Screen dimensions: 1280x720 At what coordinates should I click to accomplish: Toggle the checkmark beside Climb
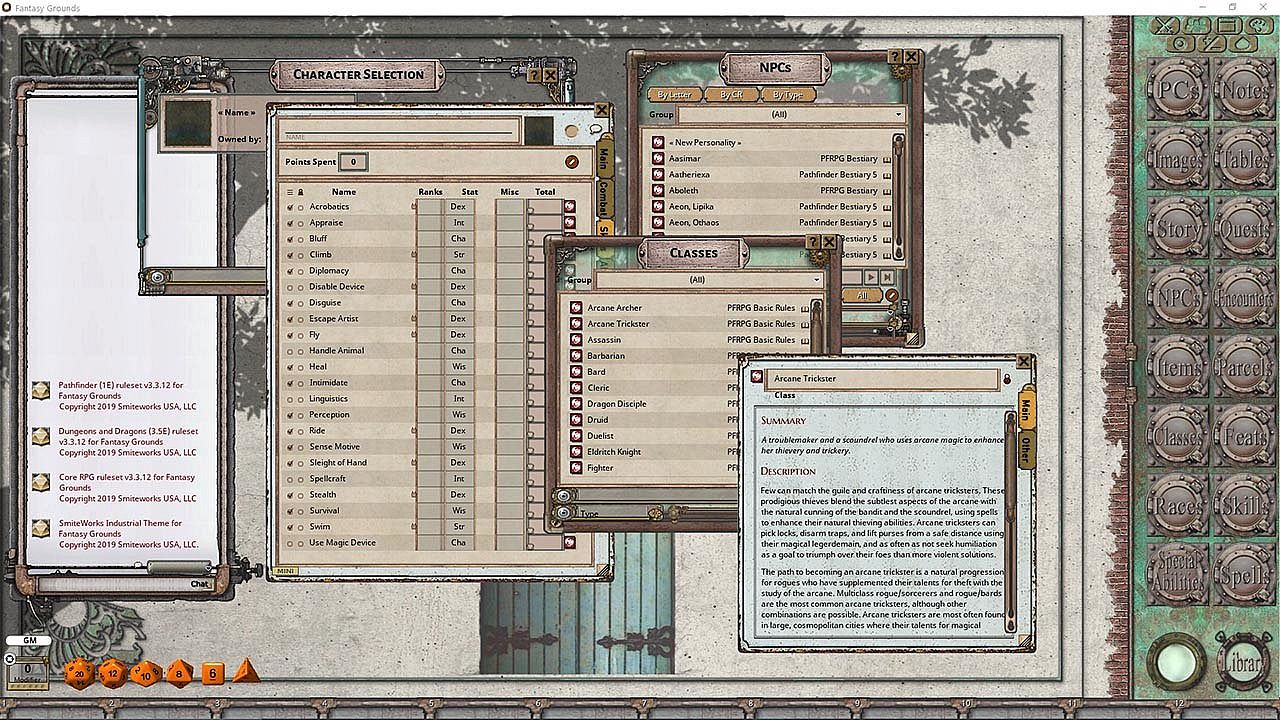tap(290, 255)
